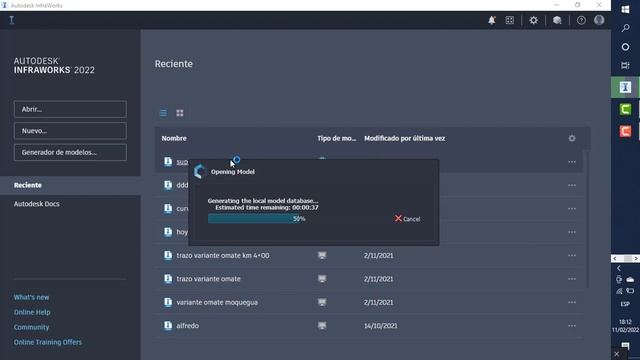The image size is (640, 360).
Task: Open application settings gear icon
Action: tap(533, 20)
